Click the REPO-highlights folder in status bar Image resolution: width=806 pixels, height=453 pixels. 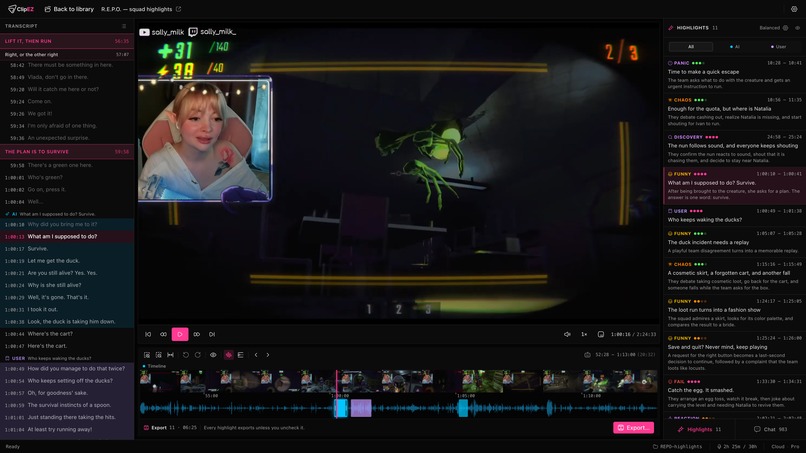point(677,446)
